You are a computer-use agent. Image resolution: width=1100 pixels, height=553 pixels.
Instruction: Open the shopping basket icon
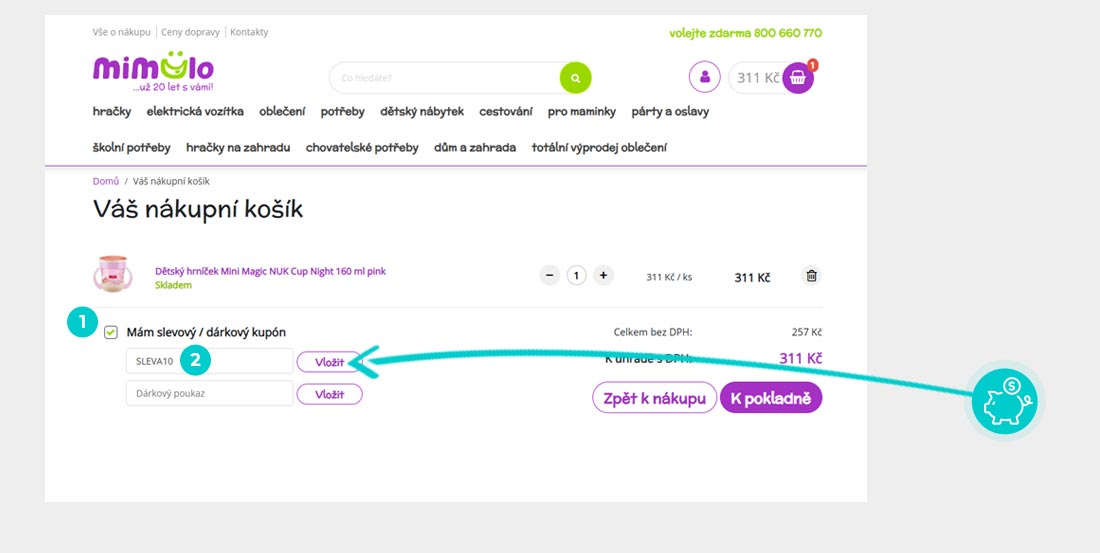(797, 78)
